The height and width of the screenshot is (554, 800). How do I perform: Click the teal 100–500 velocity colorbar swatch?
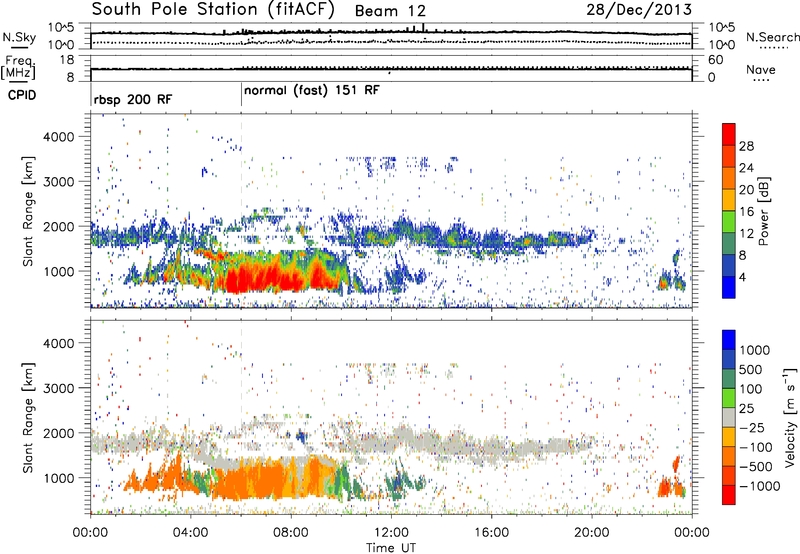pyautogui.click(x=729, y=379)
